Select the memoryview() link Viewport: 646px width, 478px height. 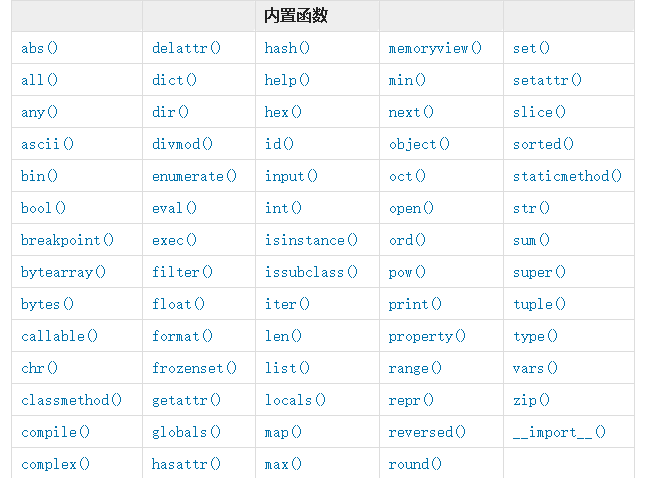click(x=435, y=48)
